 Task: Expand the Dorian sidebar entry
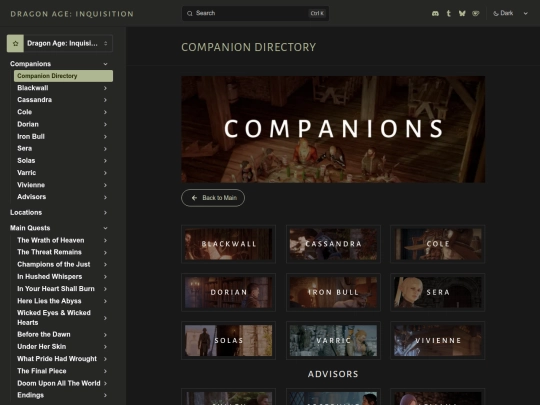click(105, 124)
